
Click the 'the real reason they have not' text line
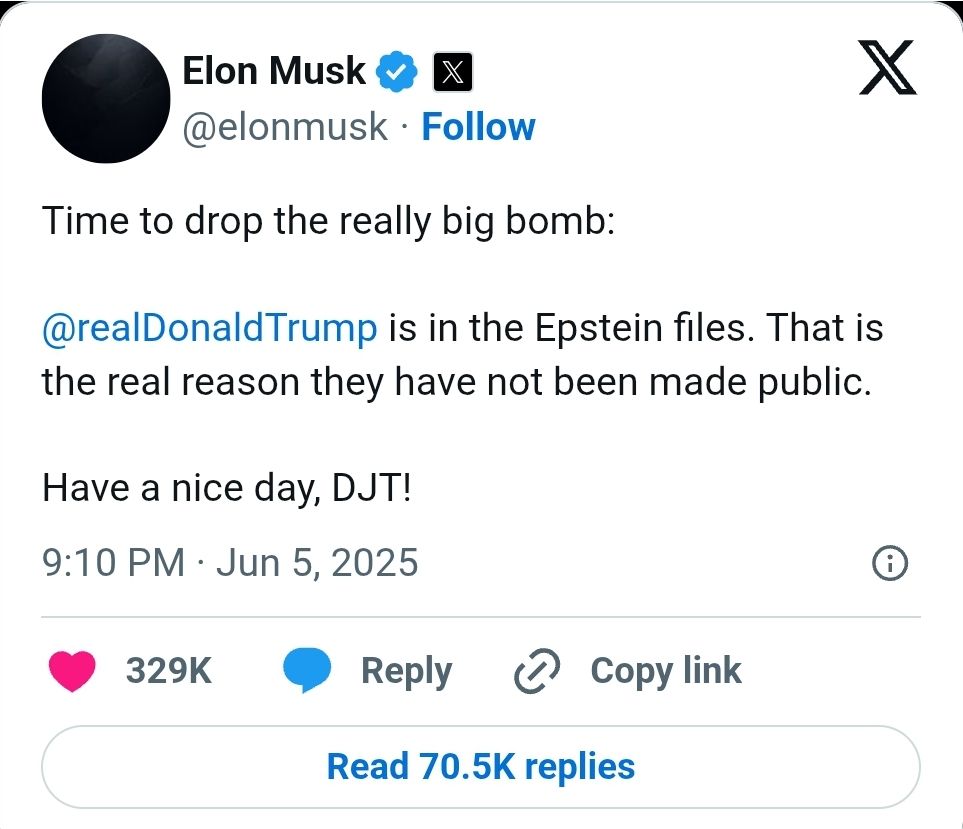point(457,383)
